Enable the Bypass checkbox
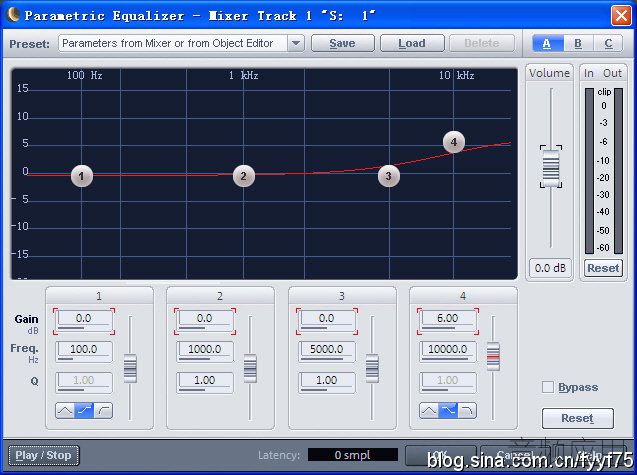The width and height of the screenshot is (637, 475). [x=548, y=387]
